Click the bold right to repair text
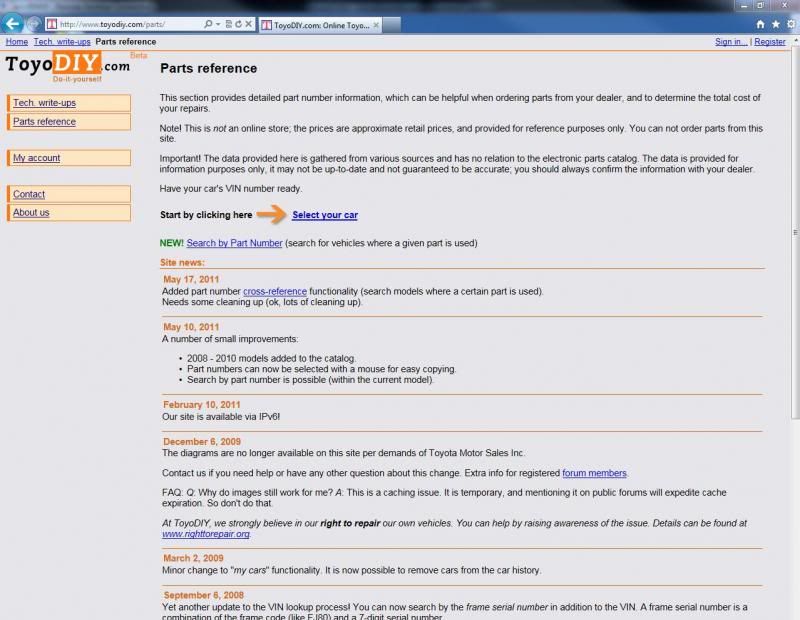Viewport: 800px width, 620px height. [x=350, y=523]
